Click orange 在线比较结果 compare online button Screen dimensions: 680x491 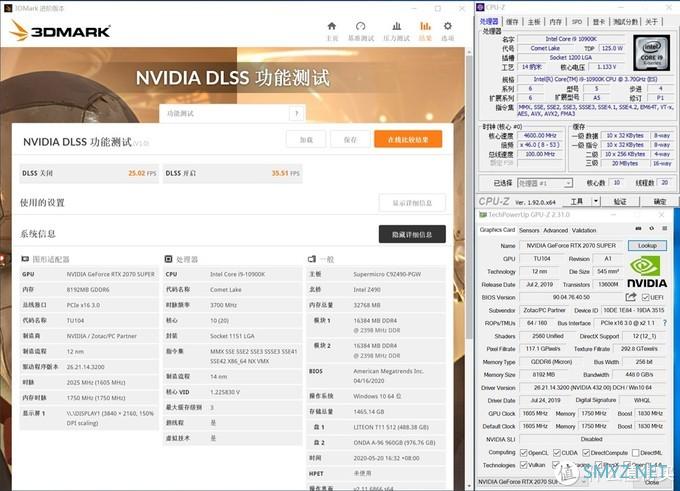point(408,139)
